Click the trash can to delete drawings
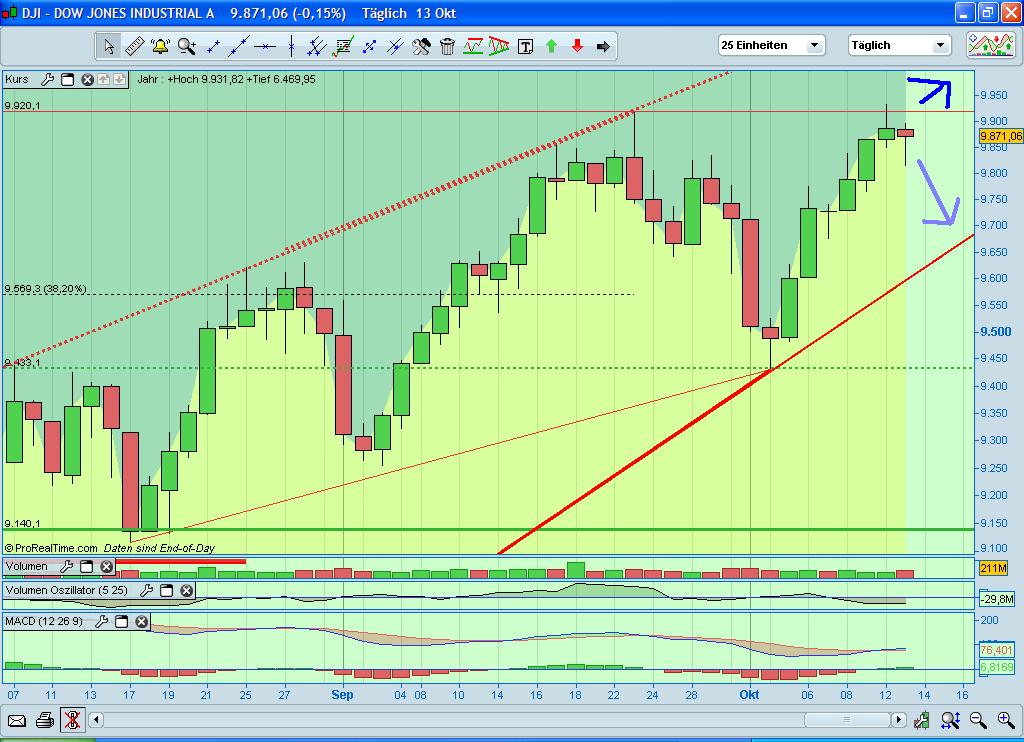Image resolution: width=1024 pixels, height=742 pixels. [447, 45]
